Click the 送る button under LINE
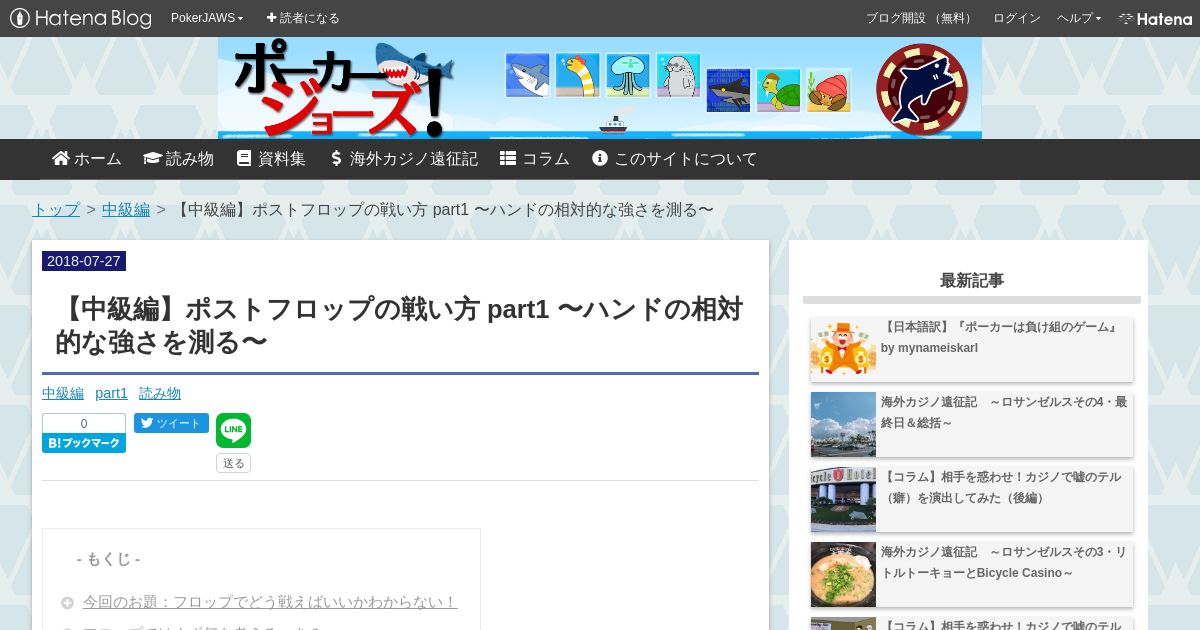This screenshot has height=630, width=1200. [x=233, y=463]
